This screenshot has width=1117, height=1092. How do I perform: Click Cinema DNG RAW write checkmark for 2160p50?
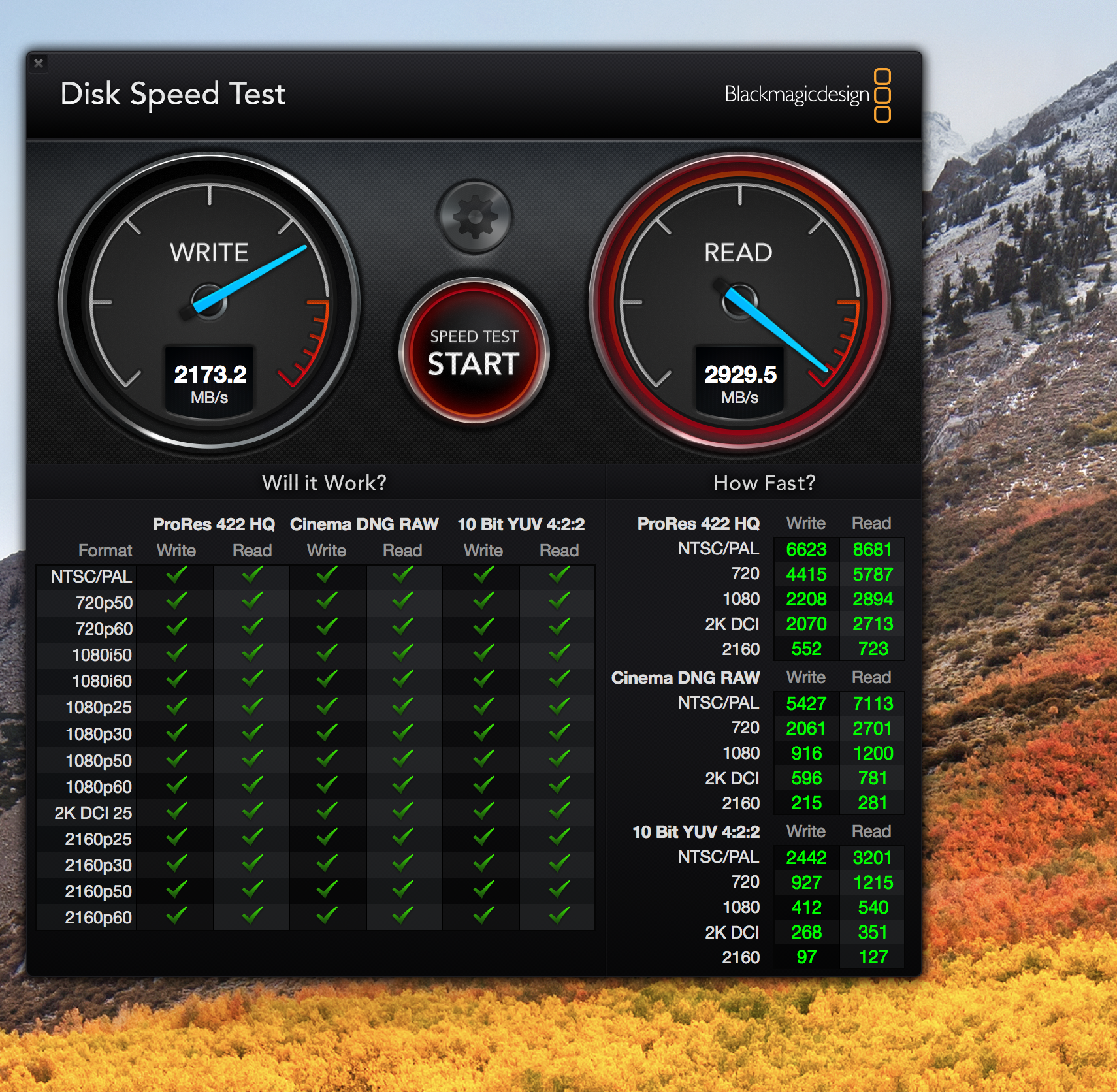[327, 890]
